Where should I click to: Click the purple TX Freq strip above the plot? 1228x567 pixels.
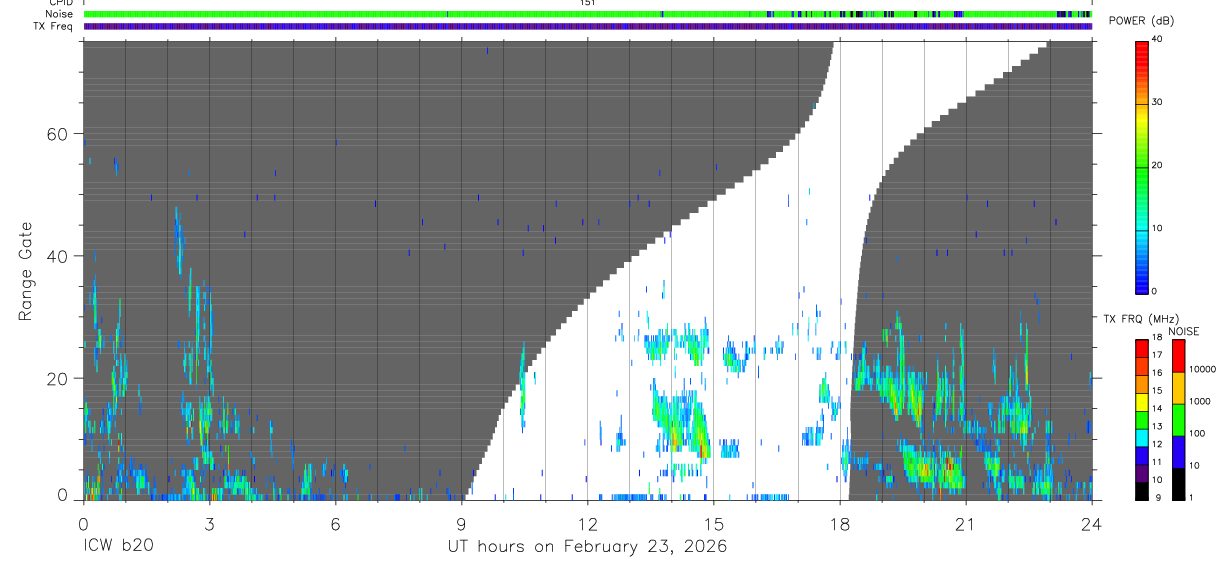(x=587, y=26)
